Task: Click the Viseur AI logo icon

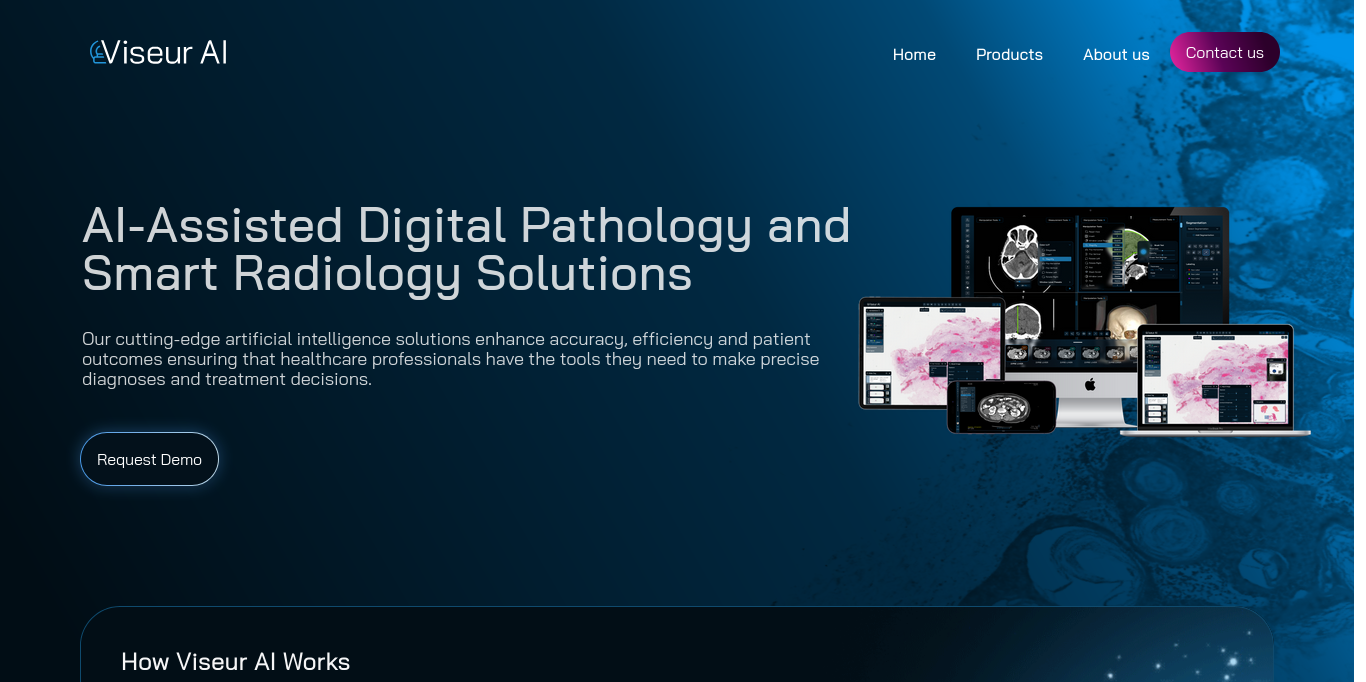Action: click(97, 52)
